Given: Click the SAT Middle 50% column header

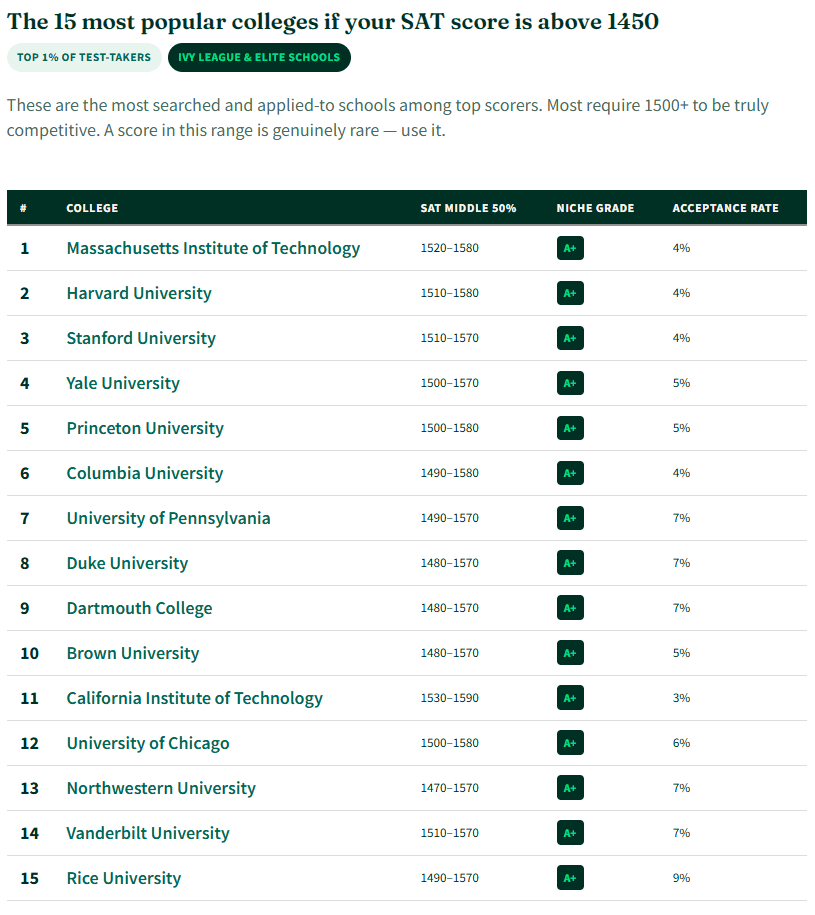Looking at the screenshot, I should point(468,208).
